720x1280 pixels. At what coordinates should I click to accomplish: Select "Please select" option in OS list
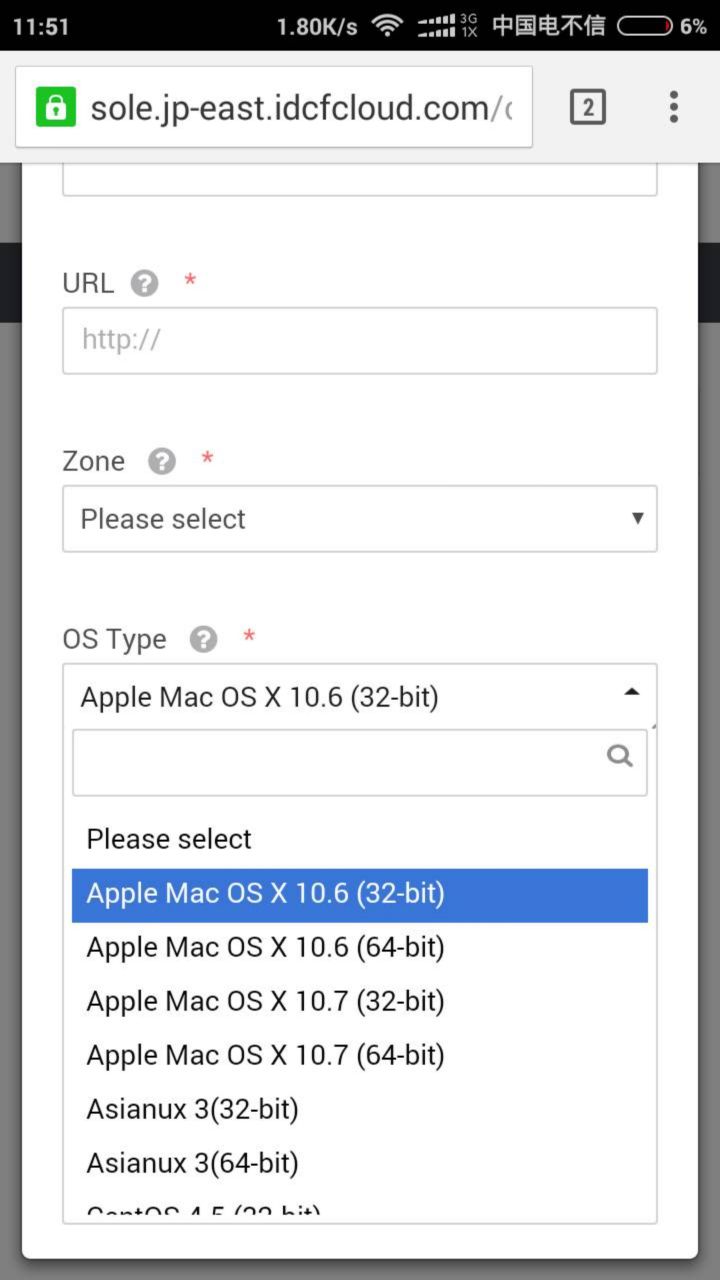[x=169, y=839]
